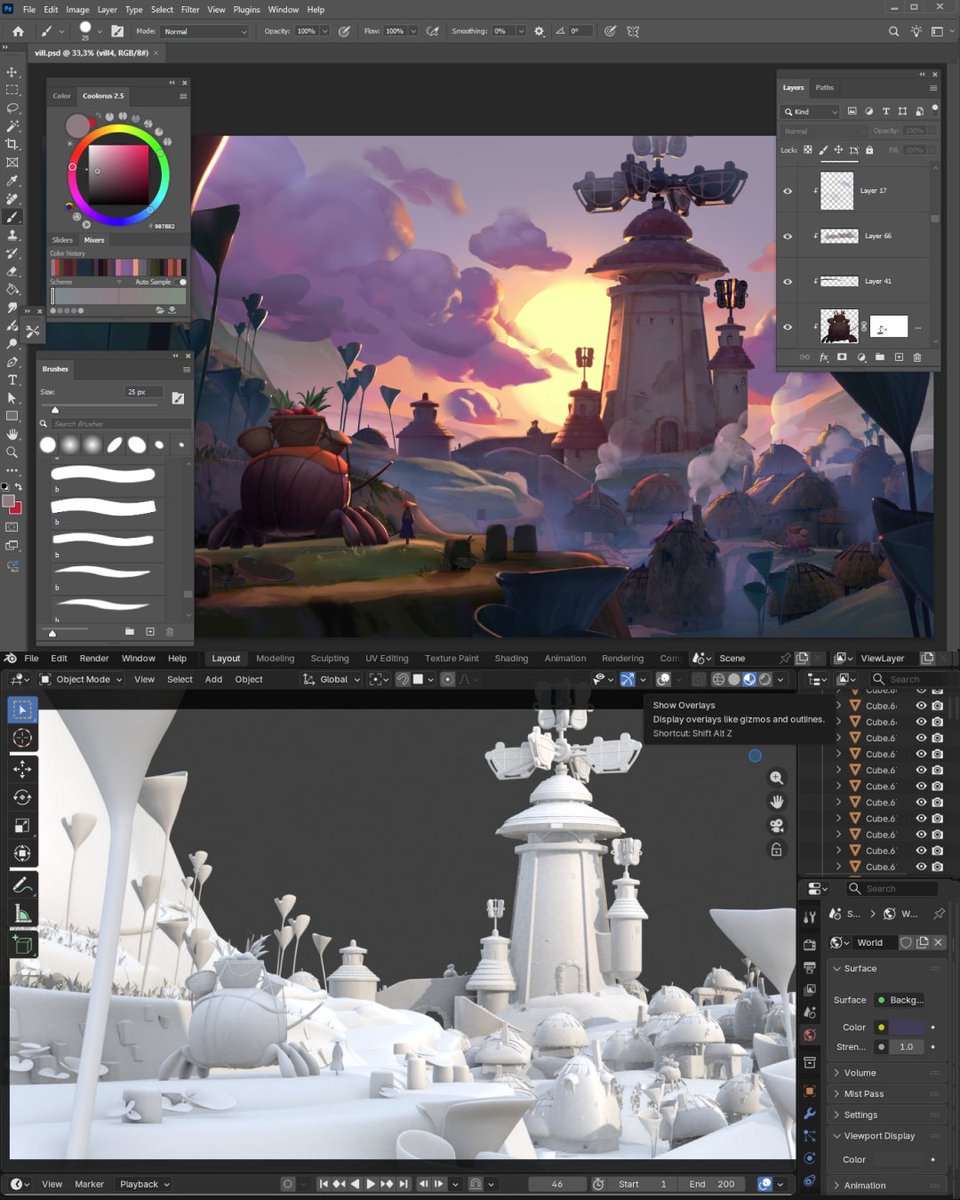Click the World surface Color swatch
Screen dimensions: 960x1200
point(905,1027)
